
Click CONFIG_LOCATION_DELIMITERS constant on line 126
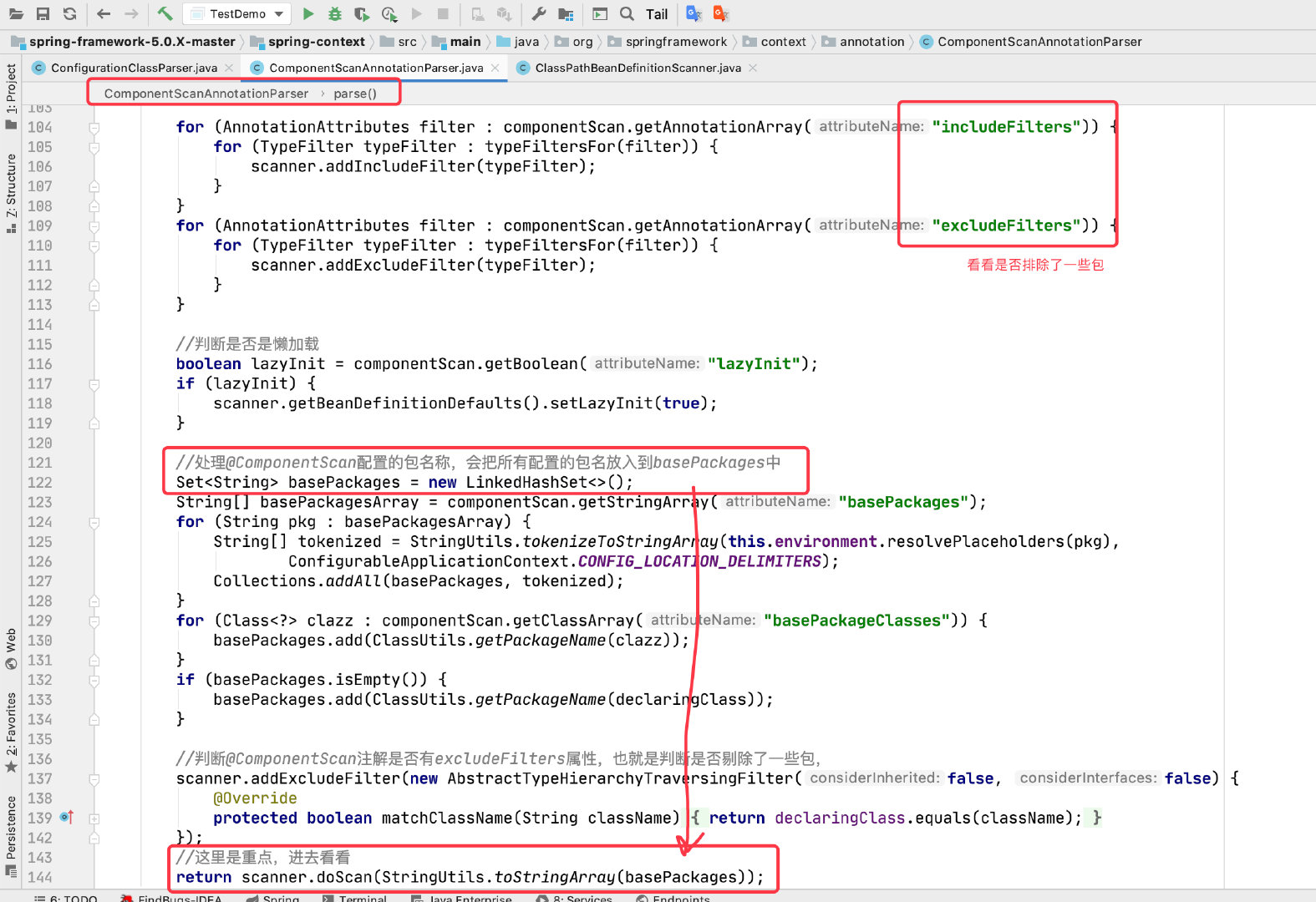pos(699,561)
